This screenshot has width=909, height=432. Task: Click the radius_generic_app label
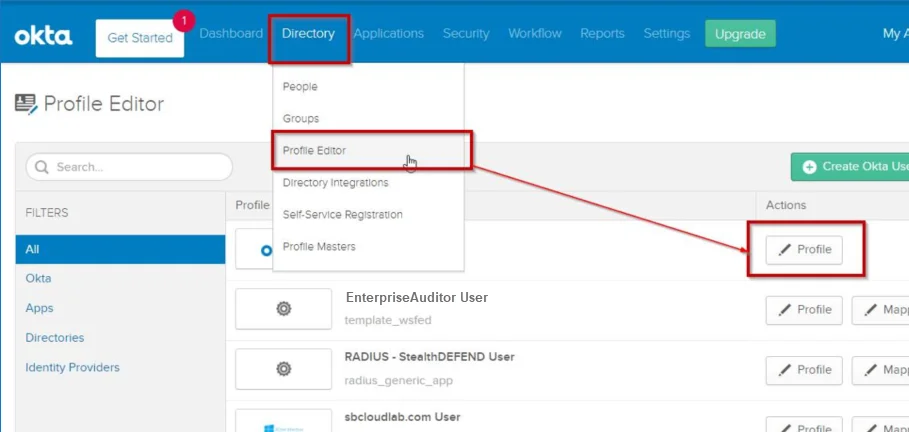click(x=398, y=380)
